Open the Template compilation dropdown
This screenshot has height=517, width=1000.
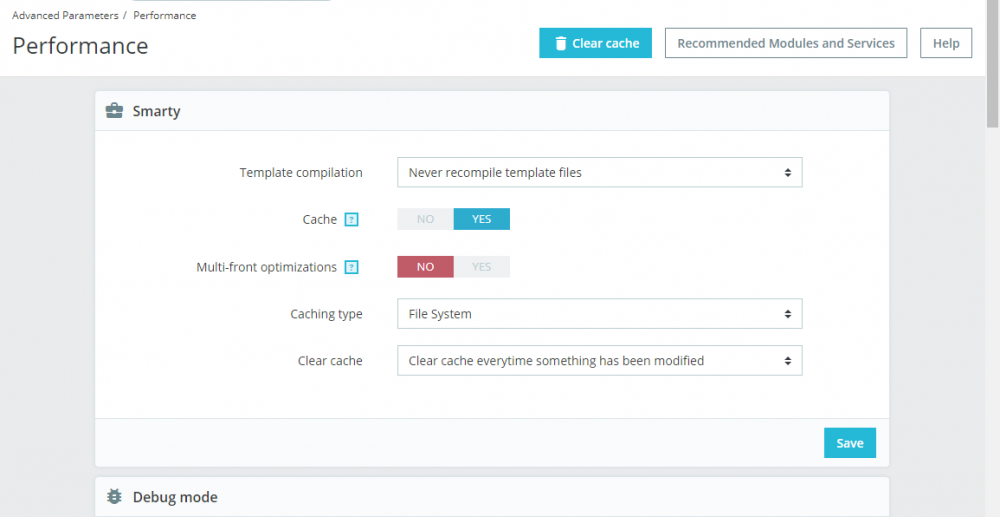599,172
